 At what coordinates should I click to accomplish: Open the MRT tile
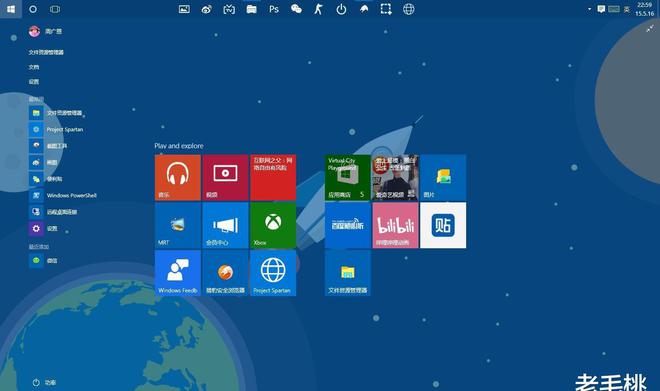tap(178, 225)
